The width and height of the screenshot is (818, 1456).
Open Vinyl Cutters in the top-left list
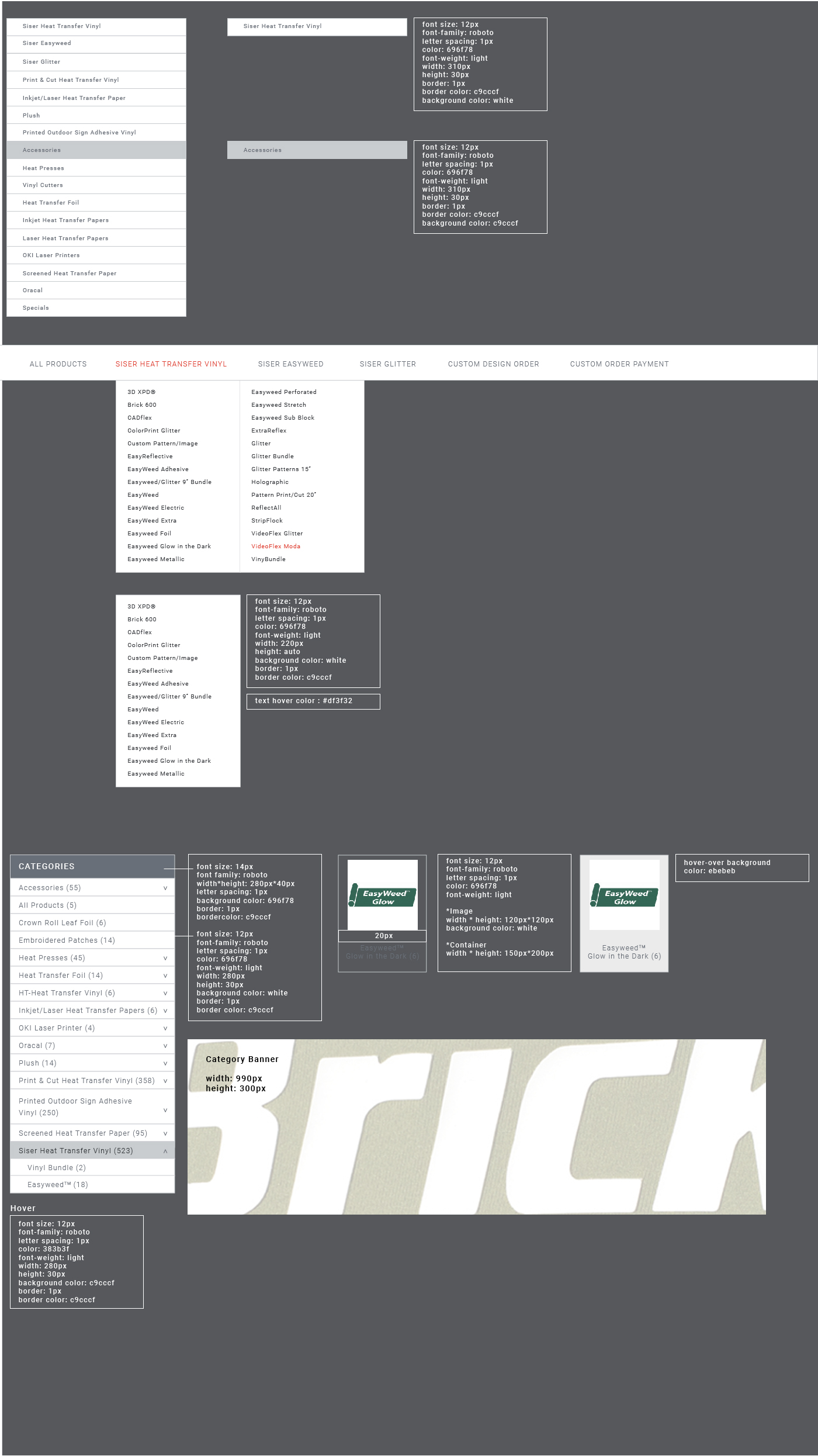coord(43,185)
